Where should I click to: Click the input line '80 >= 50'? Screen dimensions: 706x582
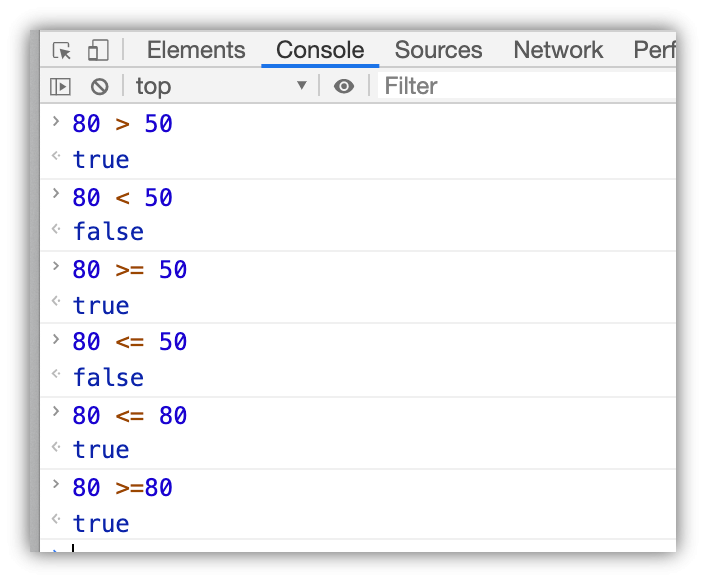pos(129,270)
